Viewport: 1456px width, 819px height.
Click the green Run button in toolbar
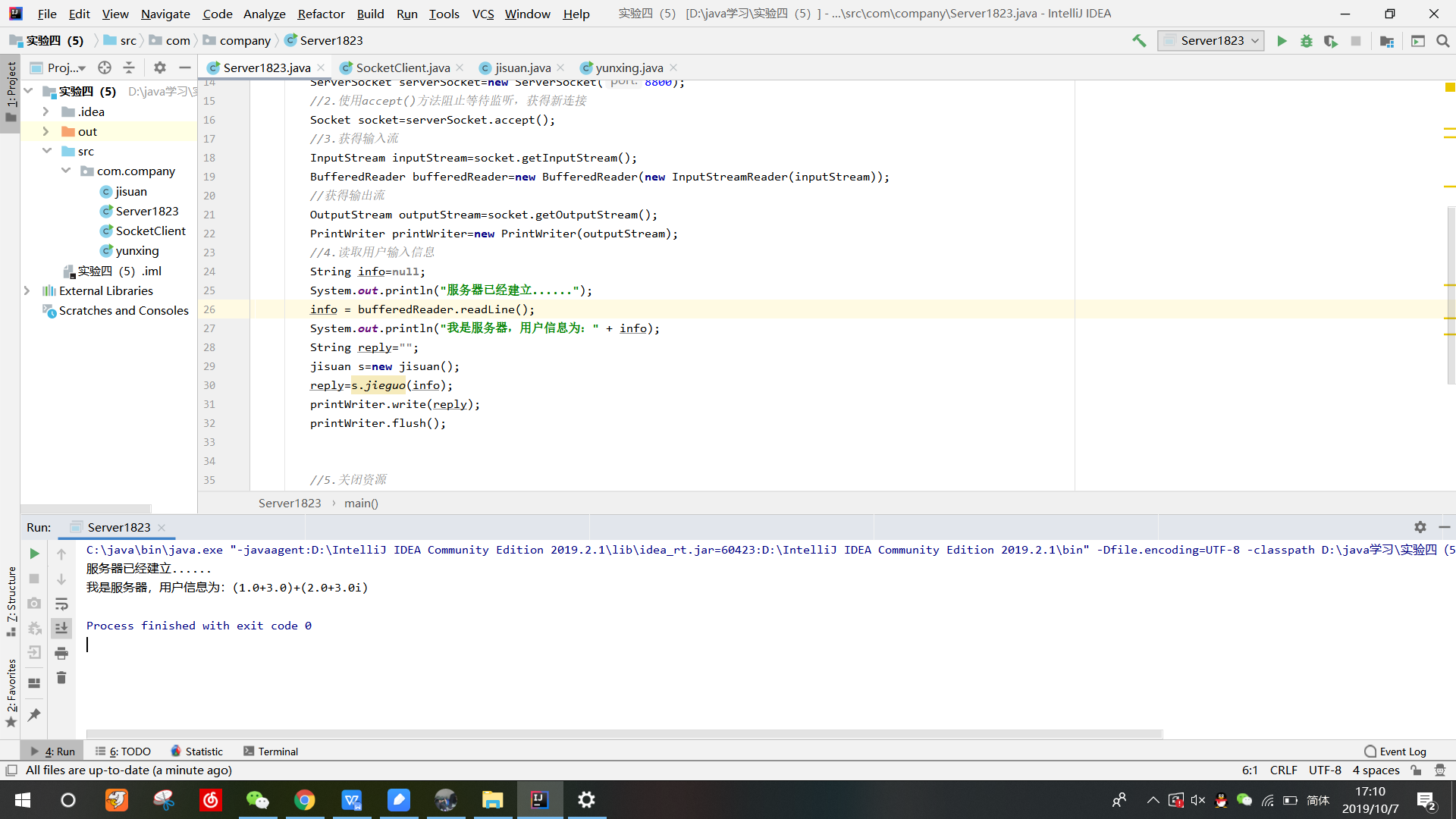(x=1282, y=41)
